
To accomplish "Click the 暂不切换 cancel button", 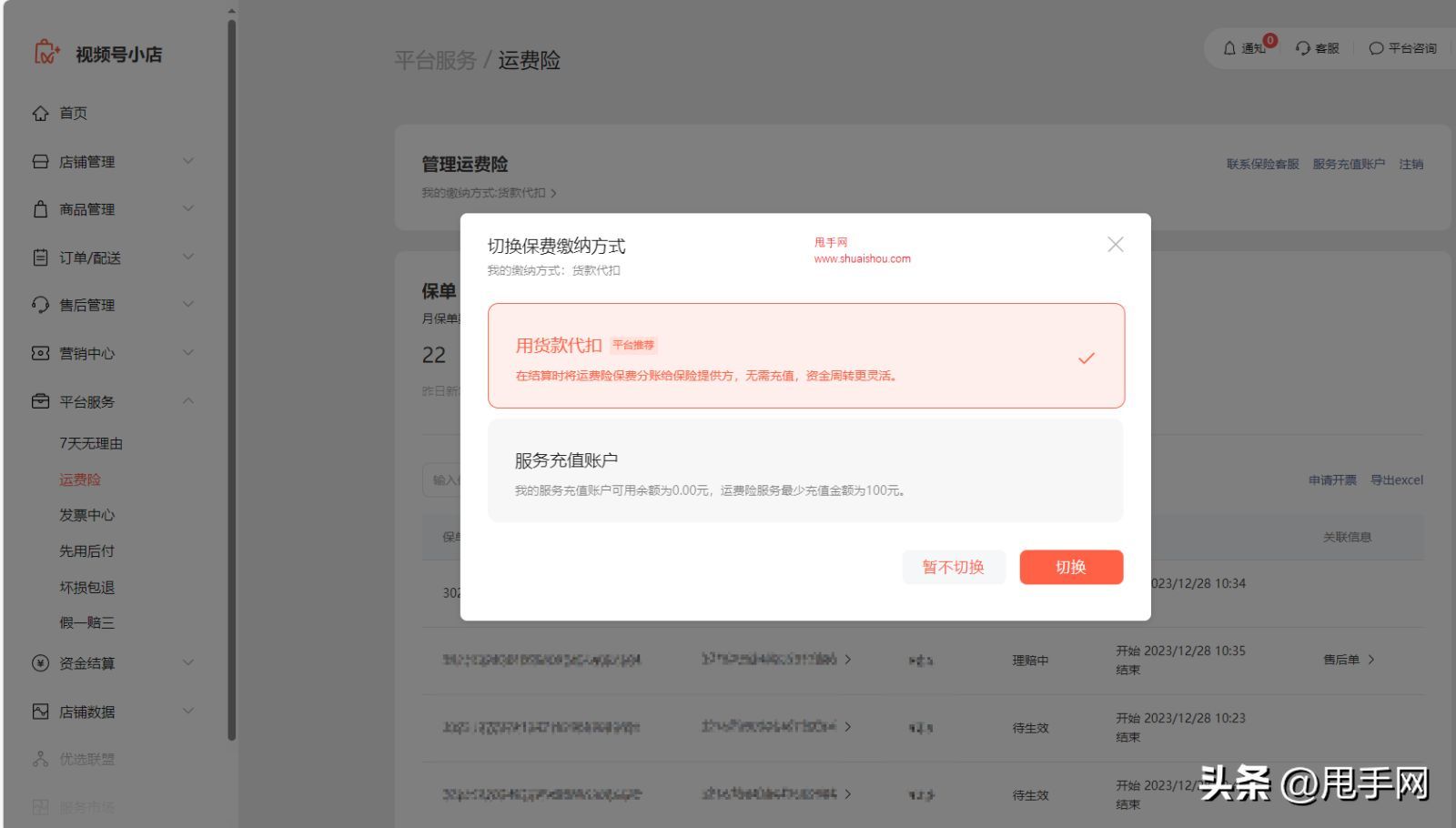I will tap(953, 567).
